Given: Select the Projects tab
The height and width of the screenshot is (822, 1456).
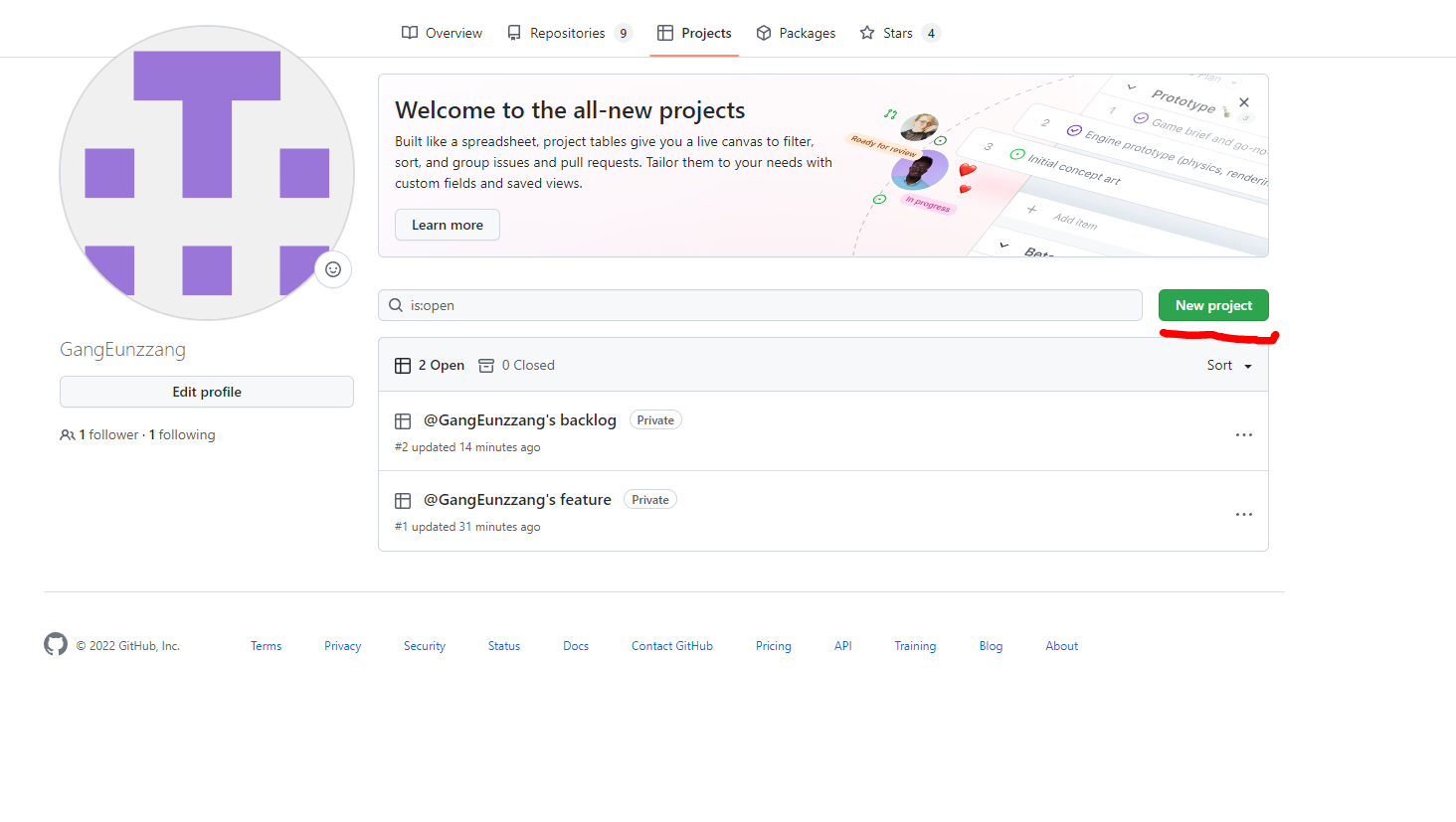Looking at the screenshot, I should pyautogui.click(x=694, y=33).
